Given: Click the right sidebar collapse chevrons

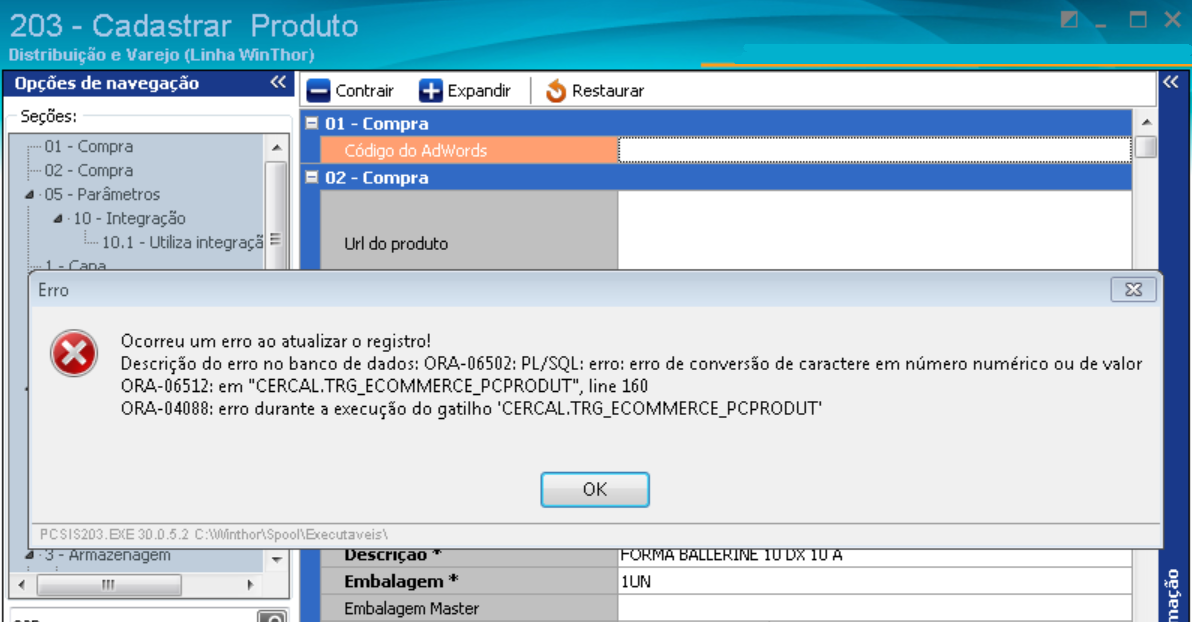Looking at the screenshot, I should [x=1170, y=83].
